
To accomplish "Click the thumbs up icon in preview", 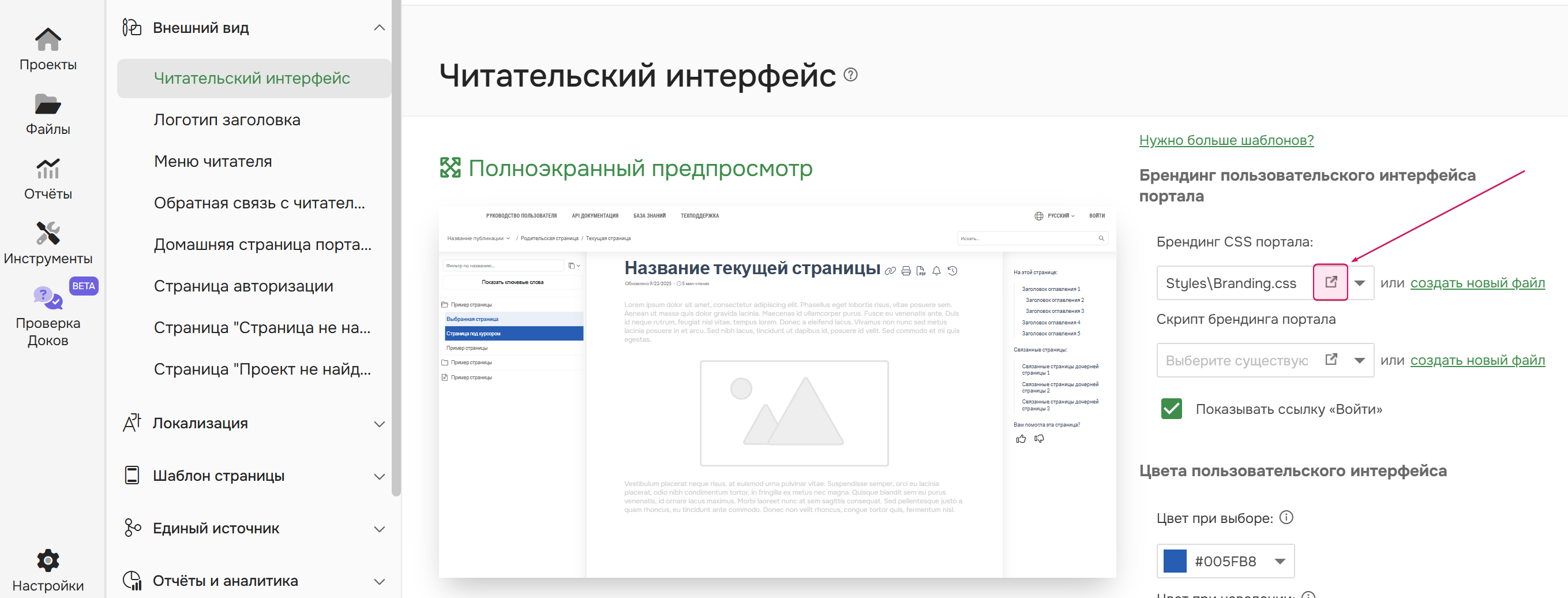I will point(1021,439).
